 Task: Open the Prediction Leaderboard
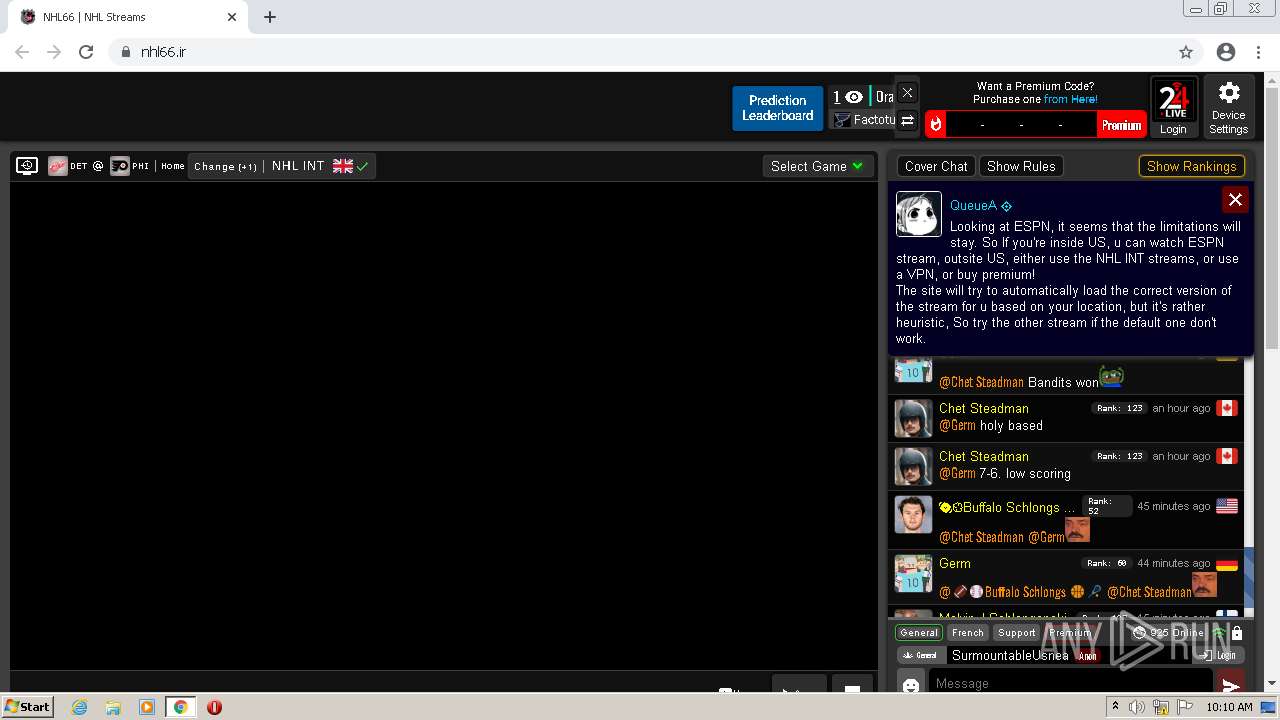777,108
